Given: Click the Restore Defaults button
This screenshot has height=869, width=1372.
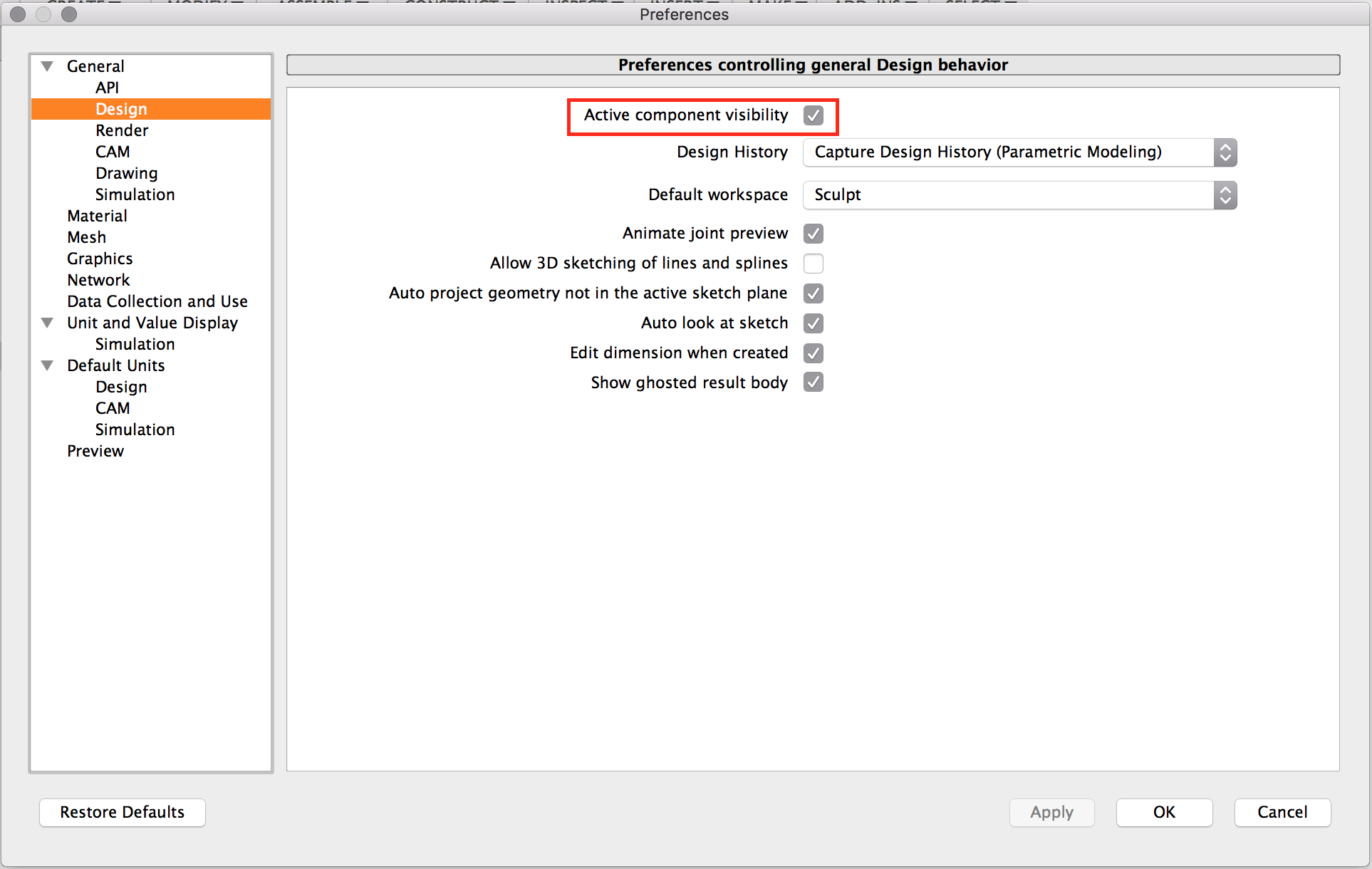Looking at the screenshot, I should point(122,812).
